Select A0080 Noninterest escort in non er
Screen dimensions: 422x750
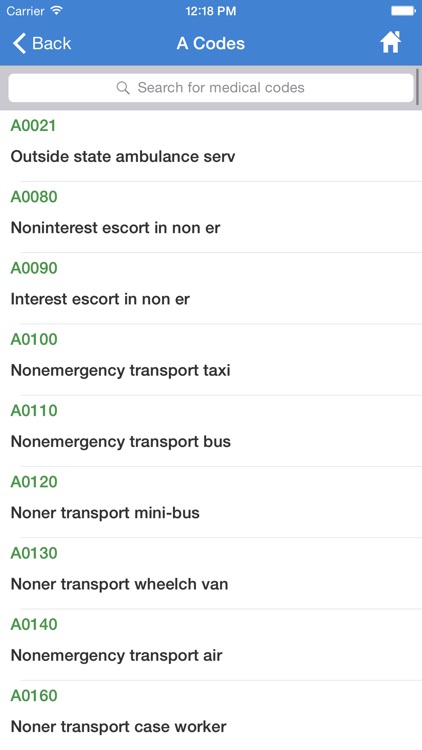click(211, 217)
